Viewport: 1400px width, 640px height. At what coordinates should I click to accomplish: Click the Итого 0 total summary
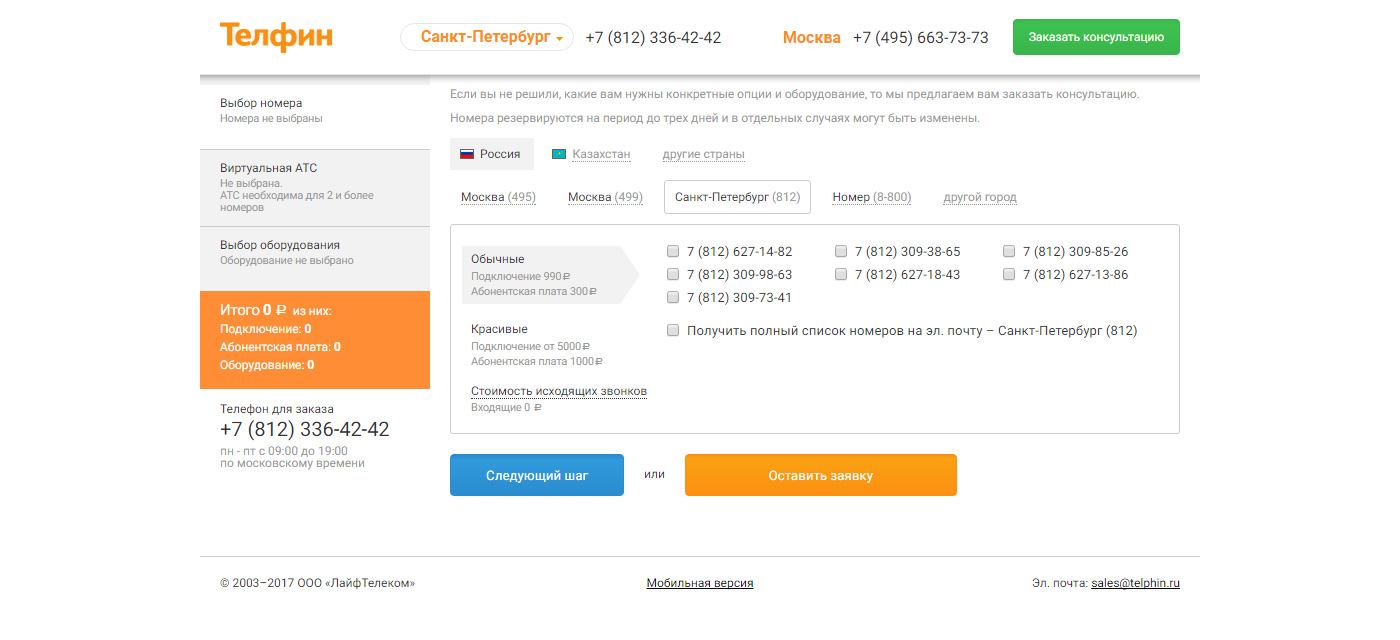[x=275, y=311]
